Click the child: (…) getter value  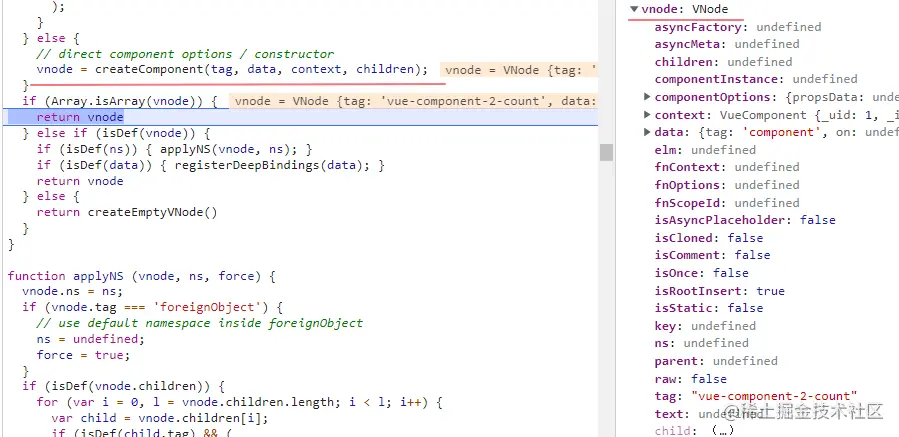coord(722,431)
